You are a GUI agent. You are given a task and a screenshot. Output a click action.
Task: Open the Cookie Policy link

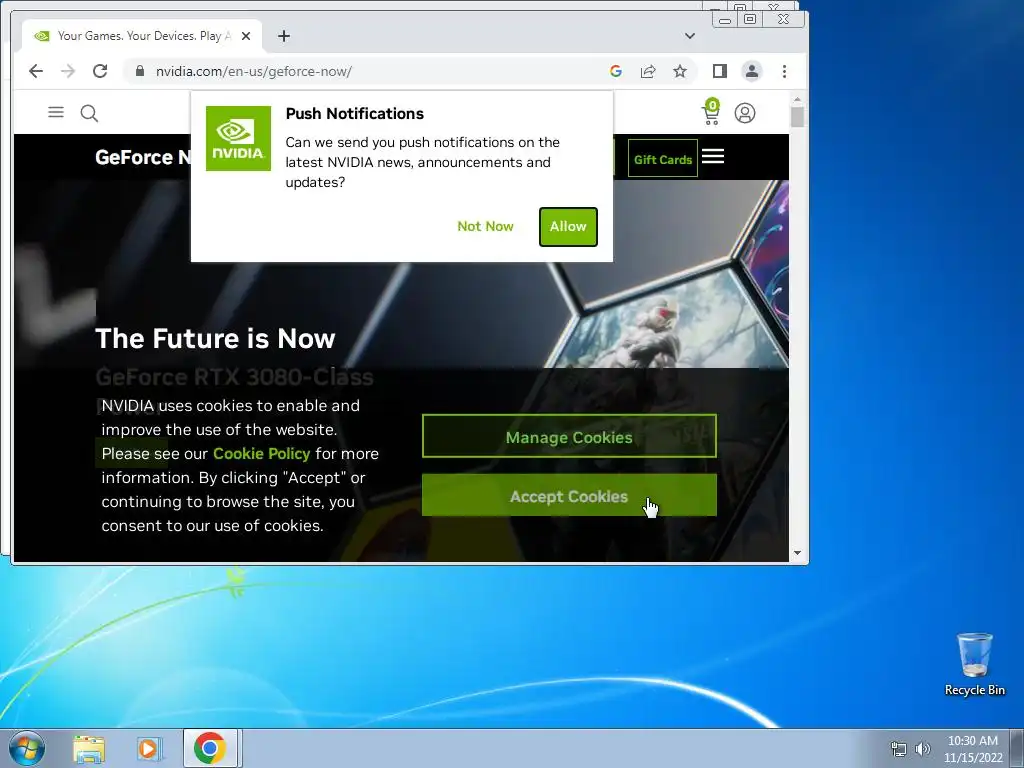pos(261,454)
